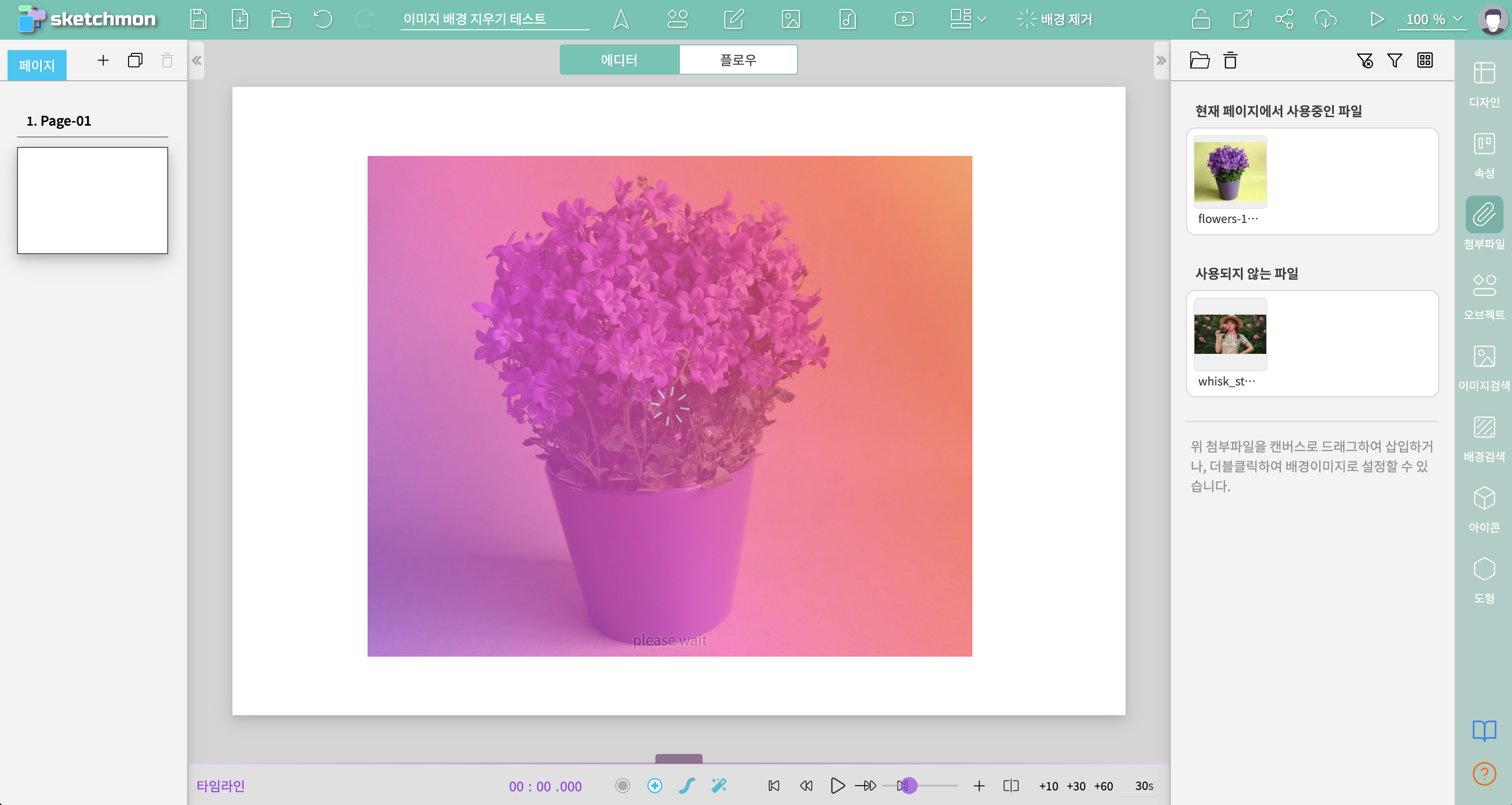The height and width of the screenshot is (805, 1512).
Task: Toggle grid view in attachments panel
Action: pos(1425,60)
